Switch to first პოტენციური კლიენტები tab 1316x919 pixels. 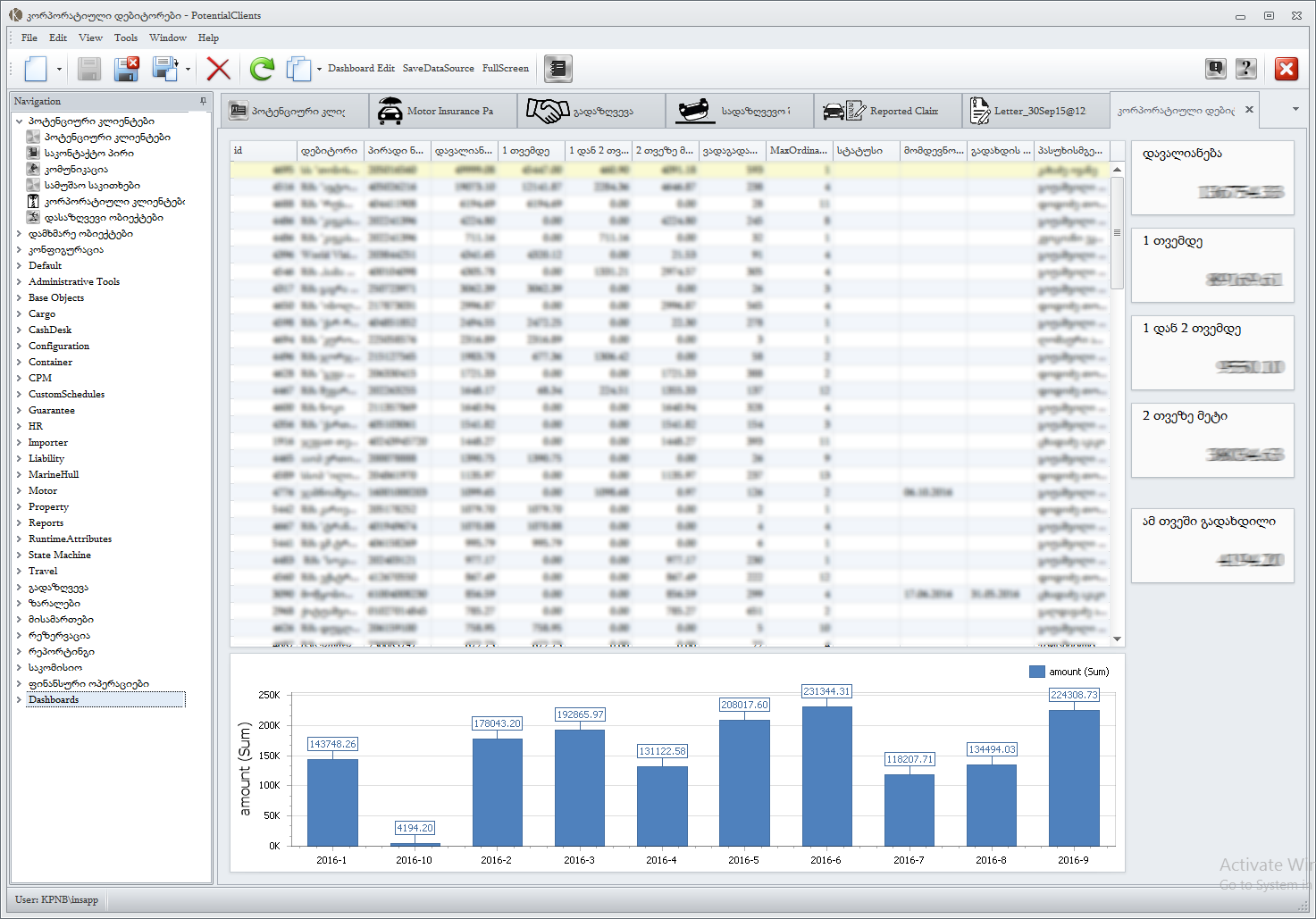coord(295,111)
